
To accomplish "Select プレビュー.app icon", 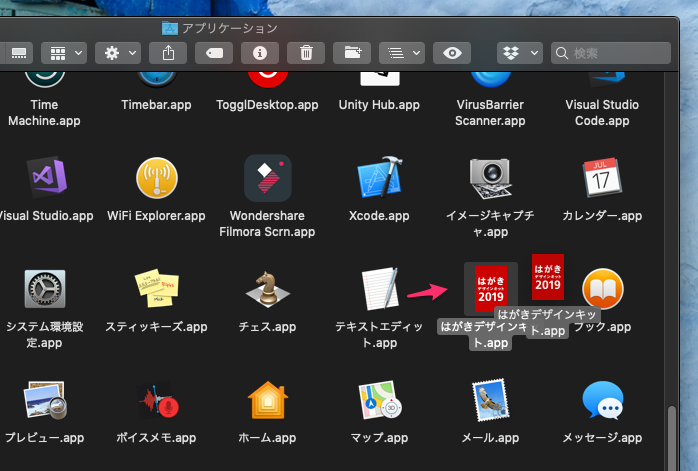I will (45, 400).
